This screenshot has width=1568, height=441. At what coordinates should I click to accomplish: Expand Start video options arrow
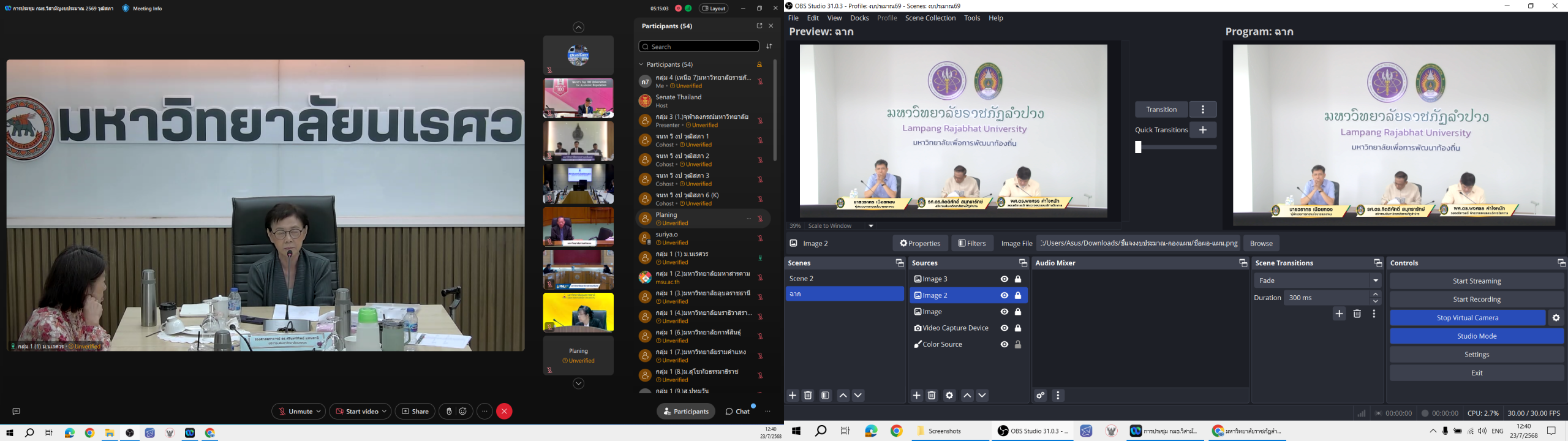pyautogui.click(x=384, y=412)
